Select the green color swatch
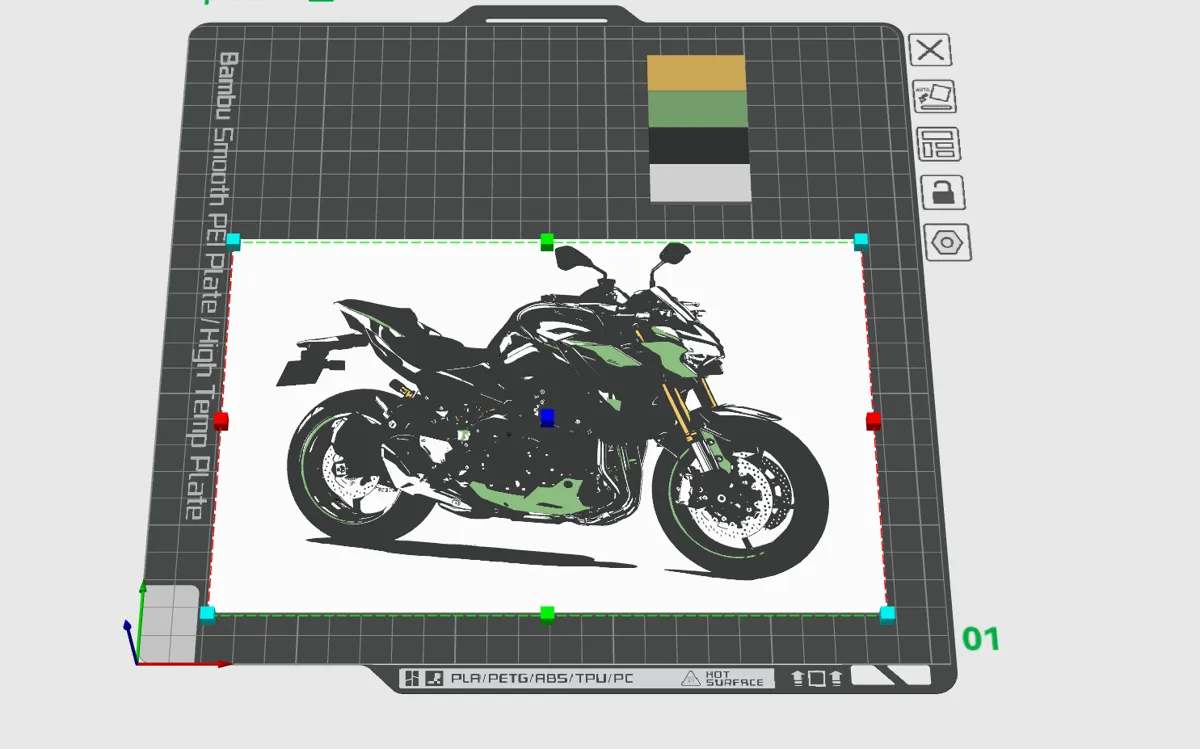Viewport: 1200px width, 749px height. coord(698,109)
